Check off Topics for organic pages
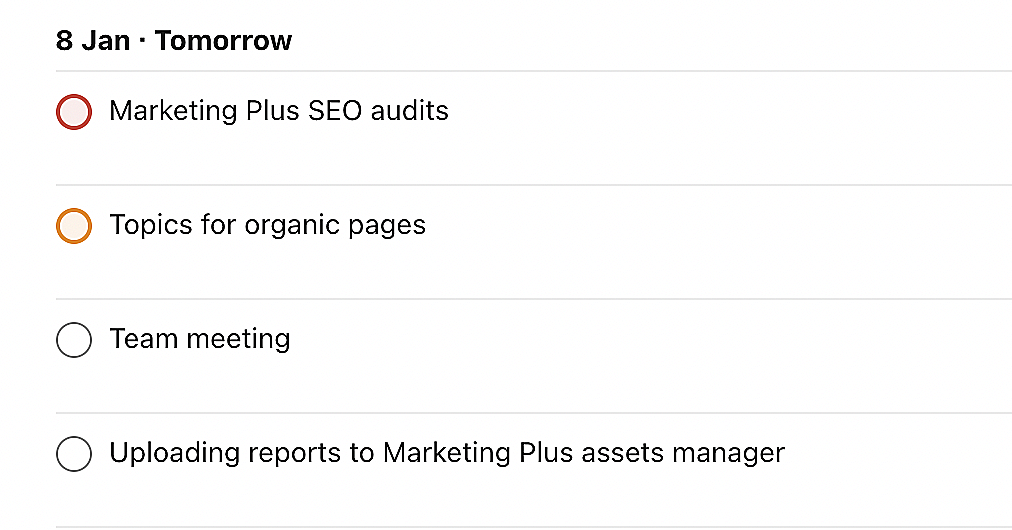The height and width of the screenshot is (530, 1012). (x=74, y=226)
